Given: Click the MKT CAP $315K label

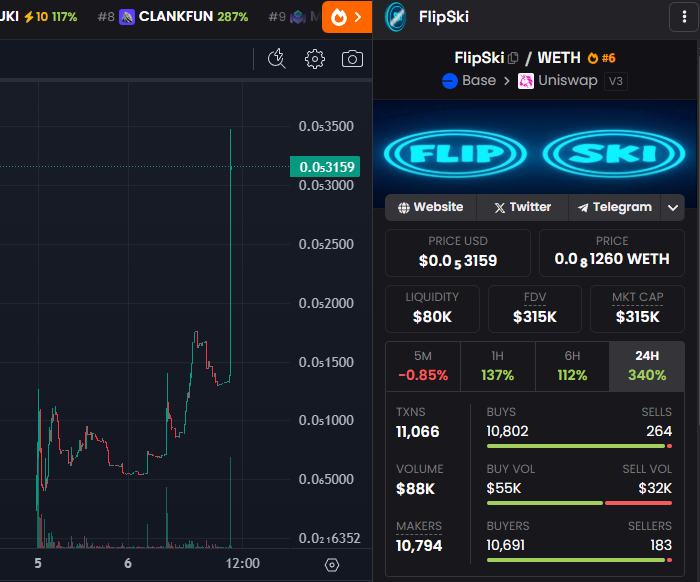Looking at the screenshot, I should [x=638, y=309].
